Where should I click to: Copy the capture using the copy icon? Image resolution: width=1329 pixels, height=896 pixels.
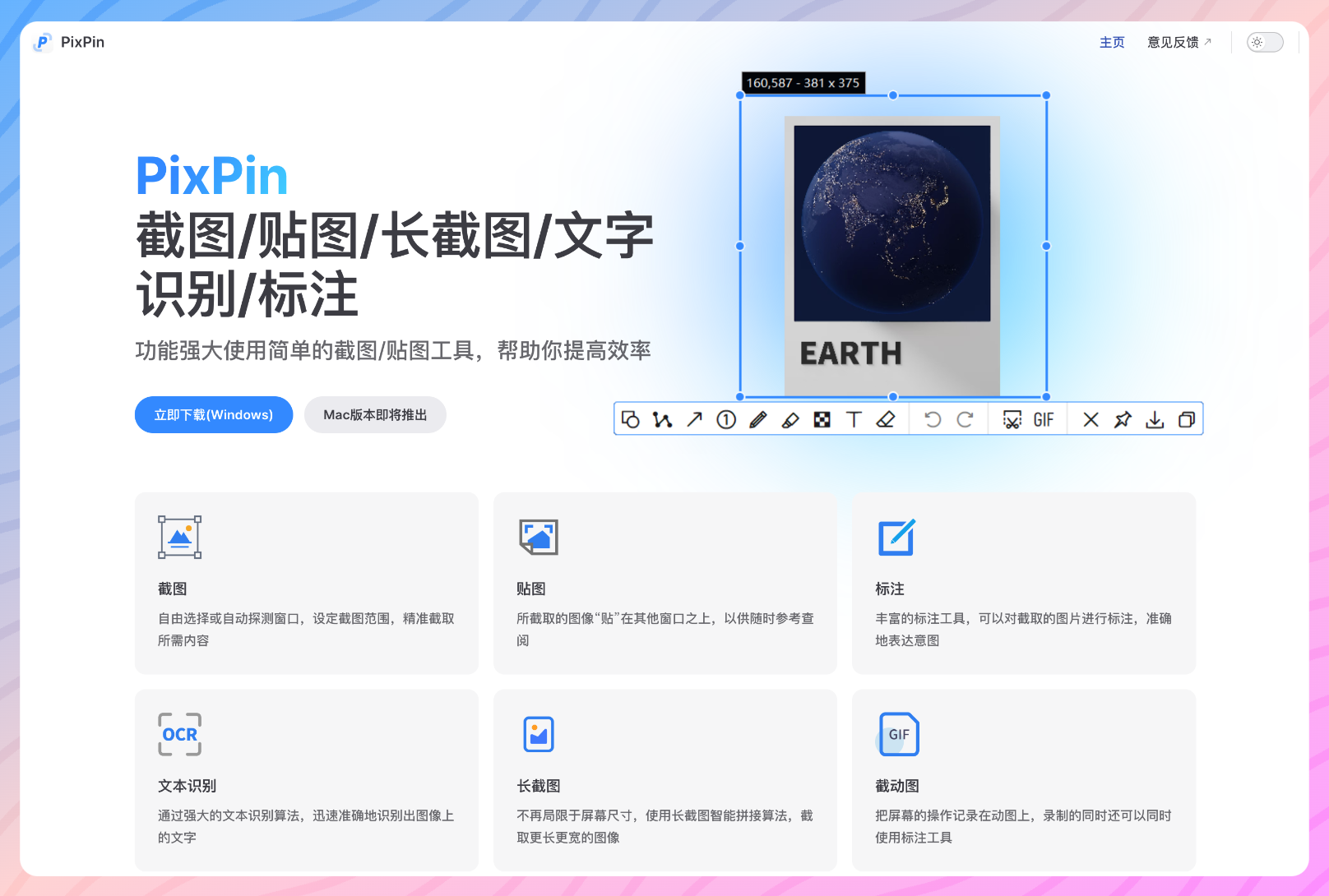(x=1187, y=419)
